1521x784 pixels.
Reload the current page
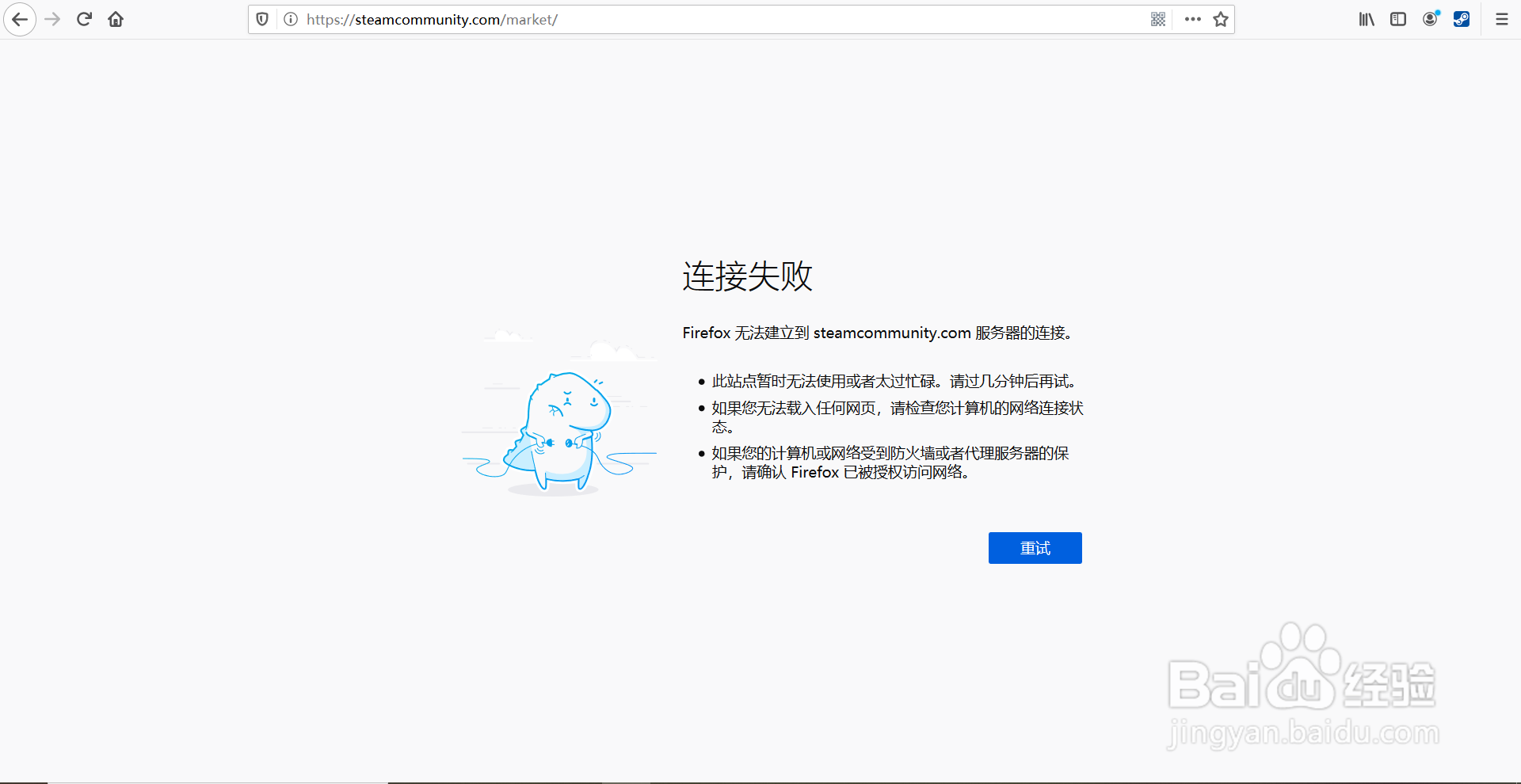pos(84,20)
